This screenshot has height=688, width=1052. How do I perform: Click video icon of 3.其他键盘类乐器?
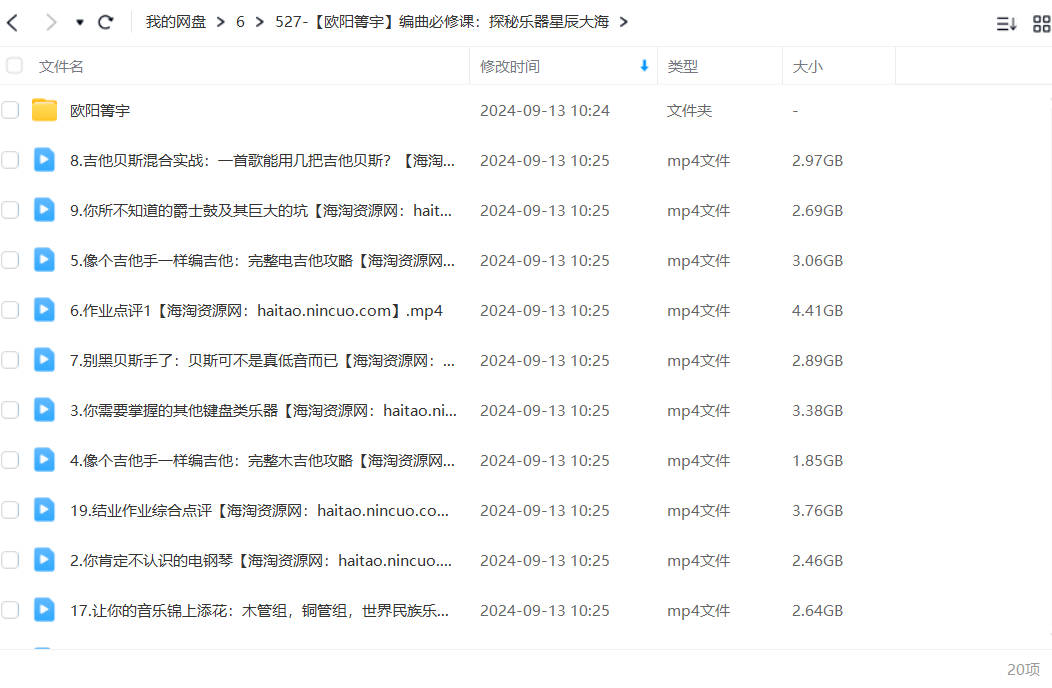click(44, 409)
